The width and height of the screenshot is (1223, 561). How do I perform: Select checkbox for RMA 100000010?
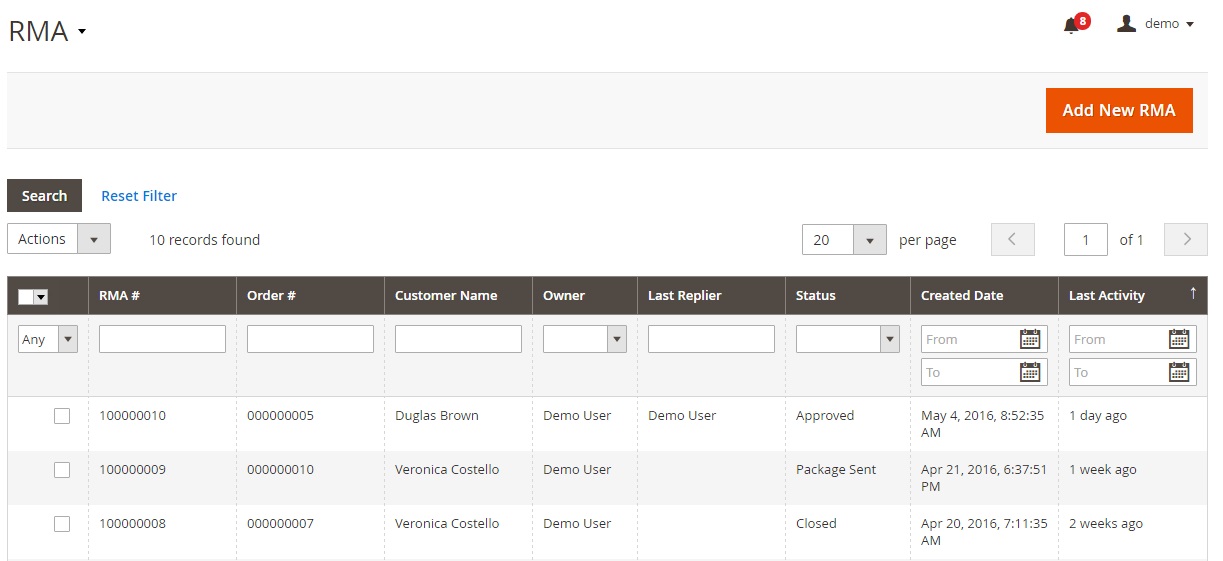point(62,416)
